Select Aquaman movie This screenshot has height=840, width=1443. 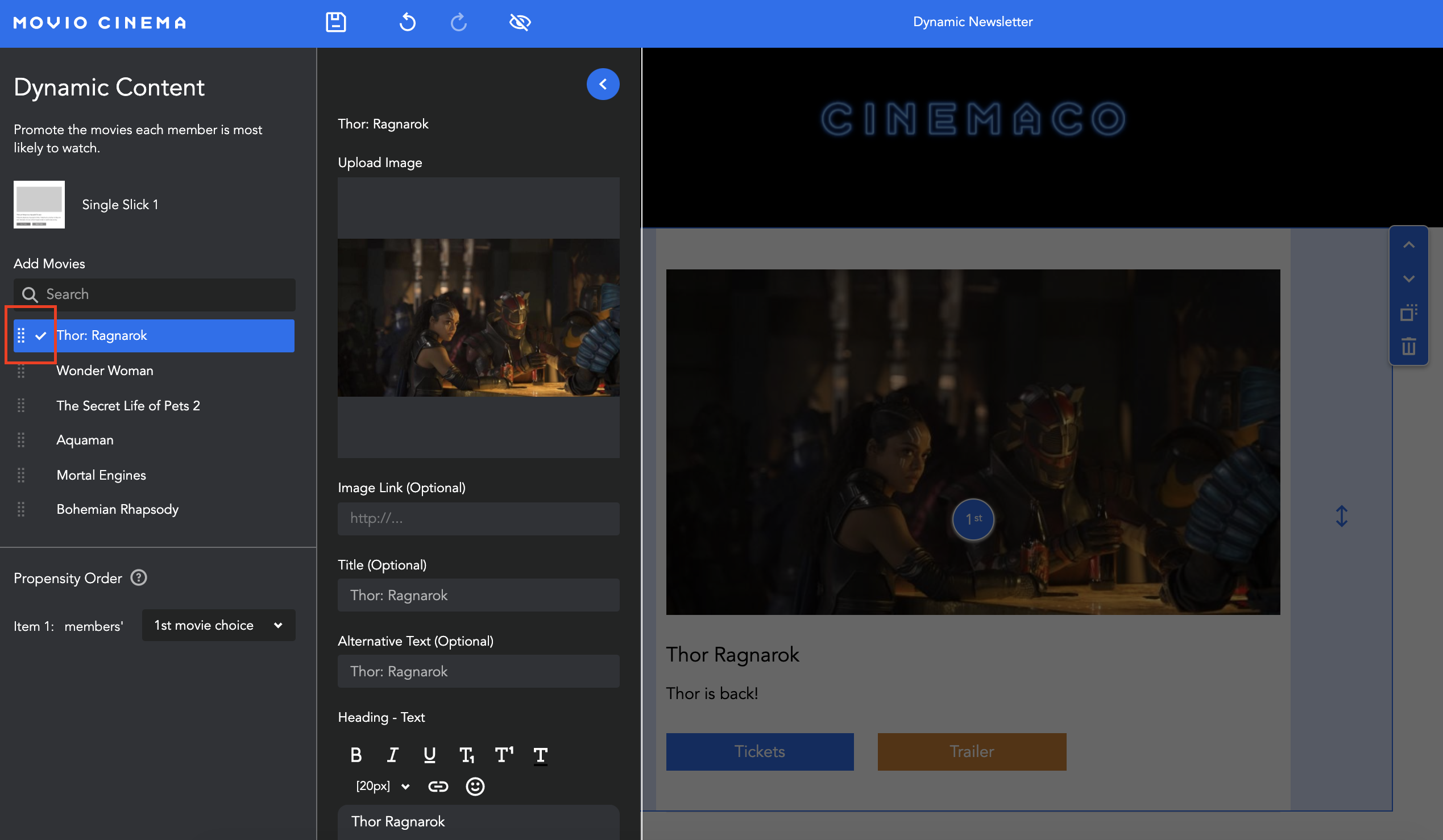click(85, 440)
